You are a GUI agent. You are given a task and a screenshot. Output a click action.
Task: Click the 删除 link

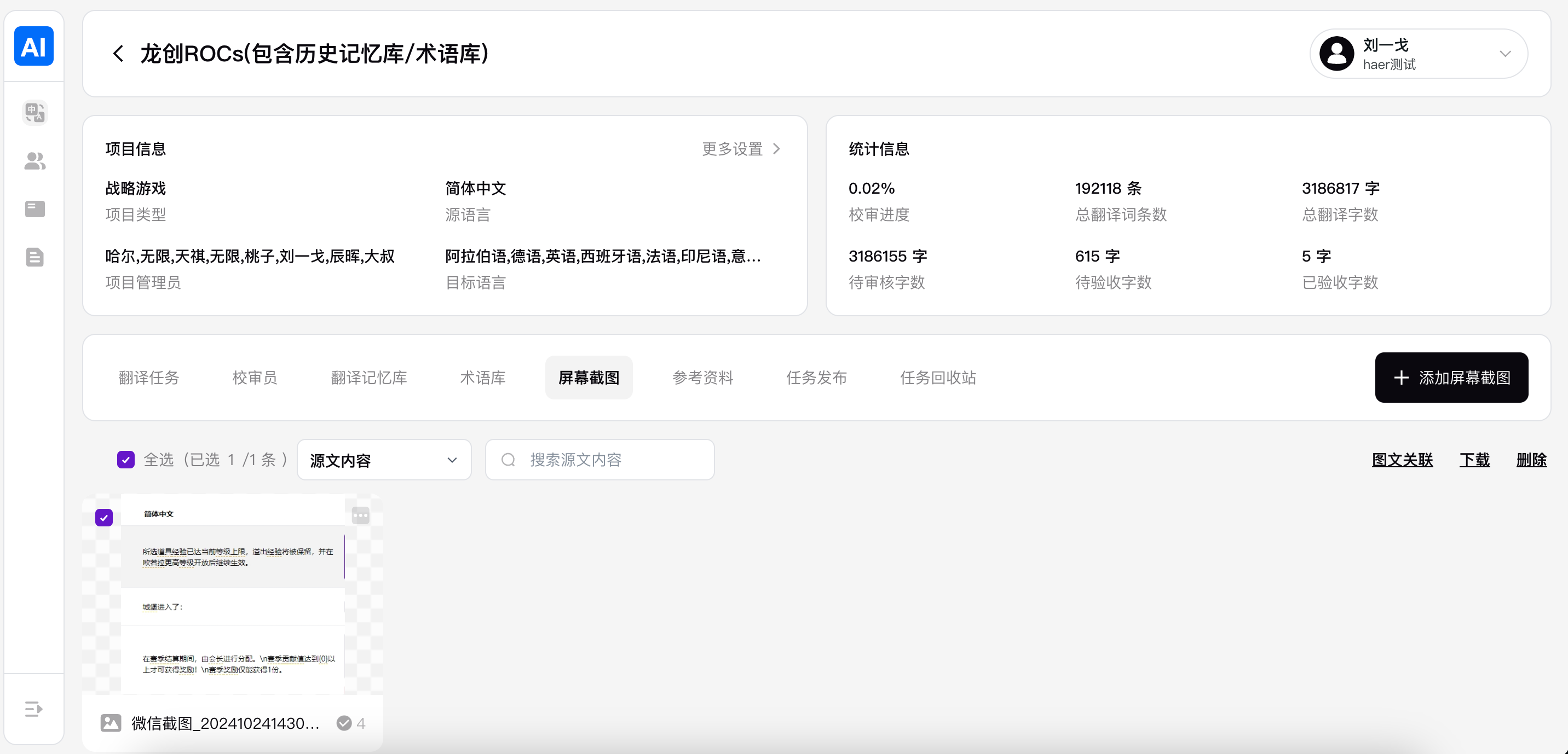(x=1531, y=460)
